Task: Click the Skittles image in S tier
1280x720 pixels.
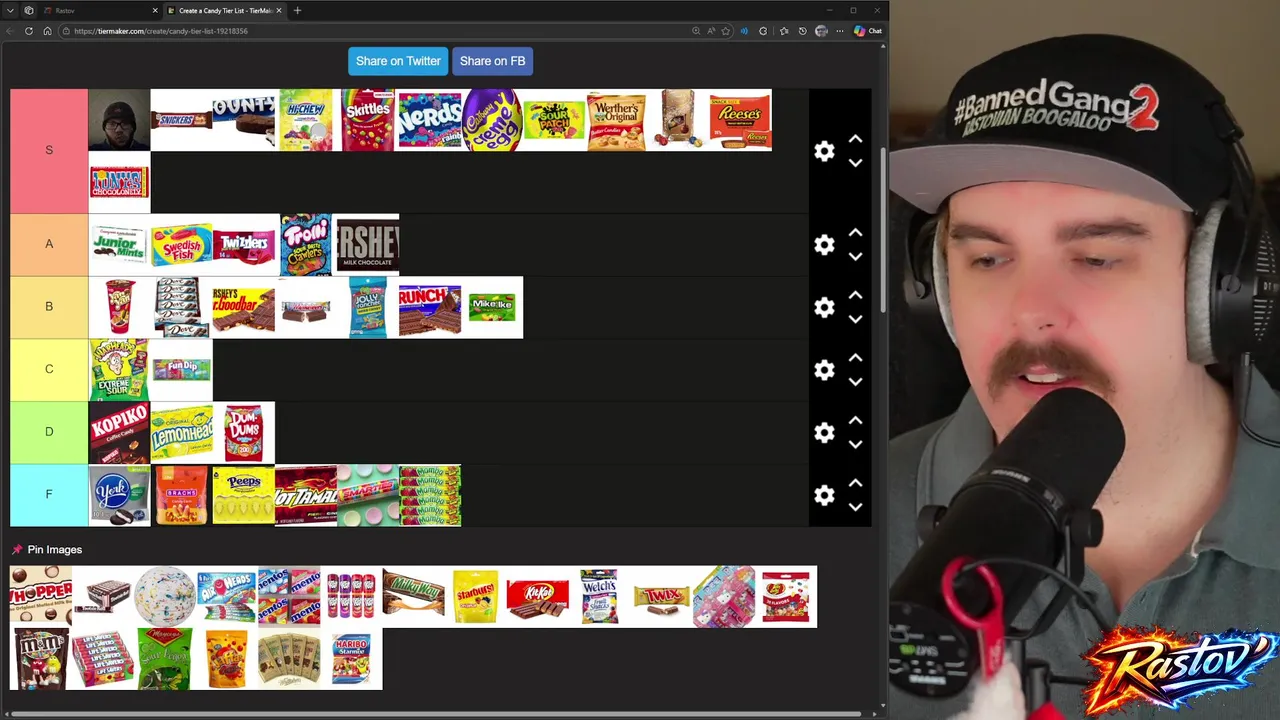Action: [x=367, y=120]
